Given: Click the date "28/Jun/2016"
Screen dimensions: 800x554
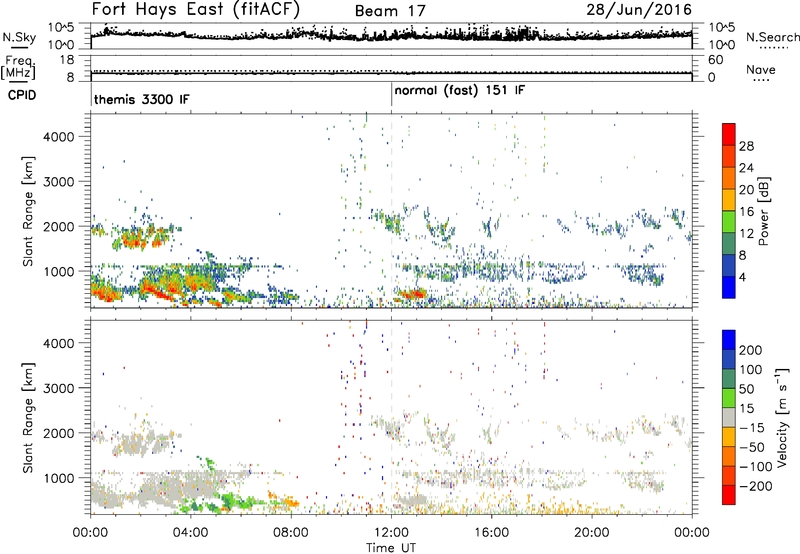Looking at the screenshot, I should [x=639, y=9].
